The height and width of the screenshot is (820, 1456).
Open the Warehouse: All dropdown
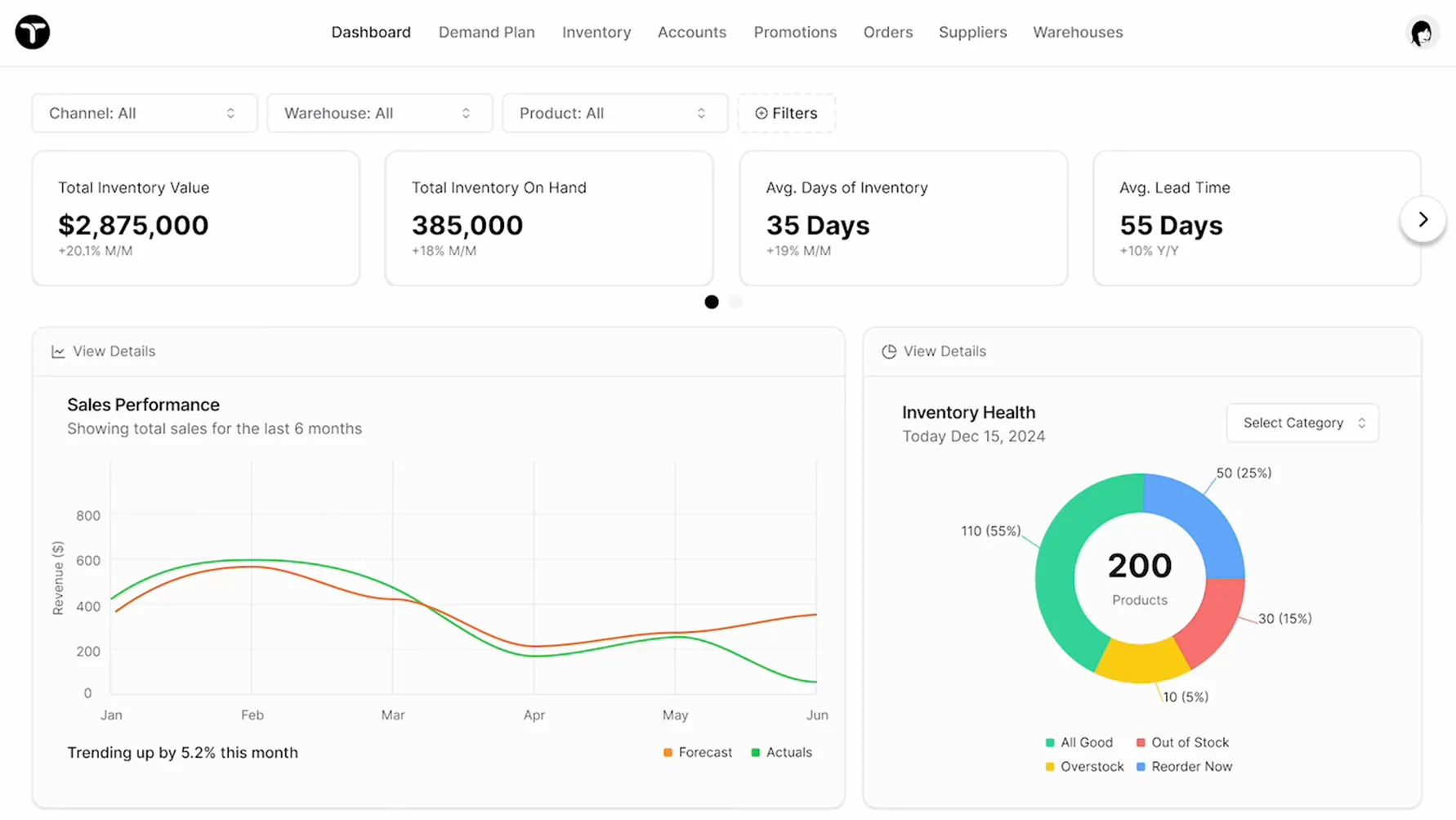[x=379, y=113]
